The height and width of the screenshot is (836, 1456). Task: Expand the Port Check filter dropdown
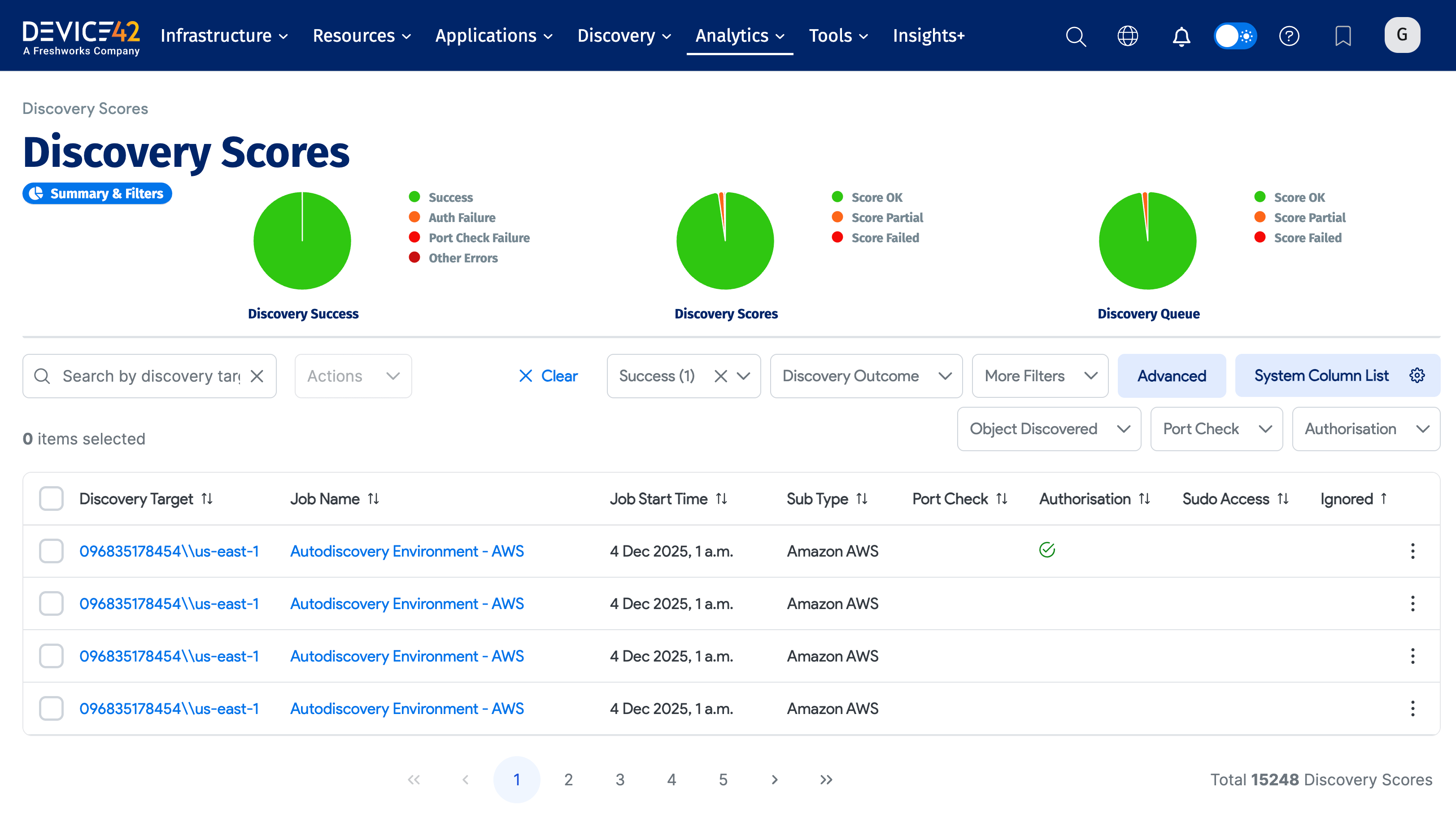point(1216,429)
